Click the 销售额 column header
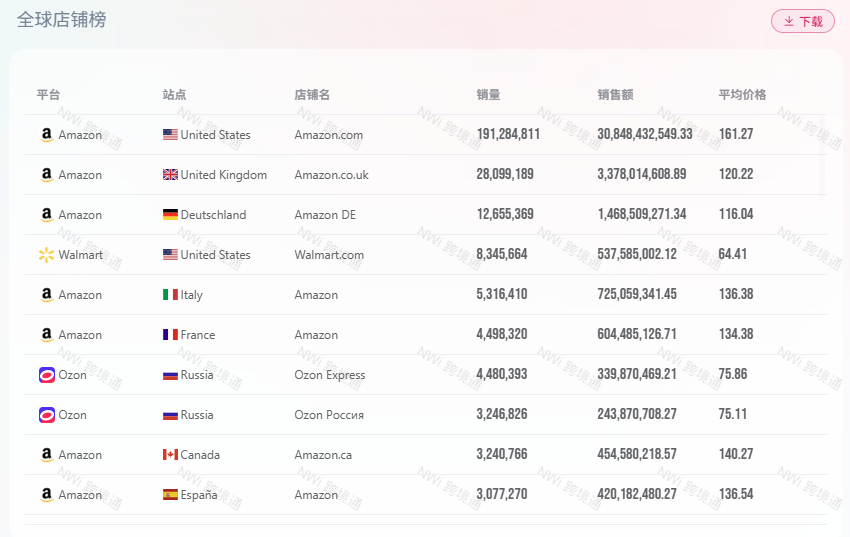This screenshot has height=537, width=850. (615, 95)
